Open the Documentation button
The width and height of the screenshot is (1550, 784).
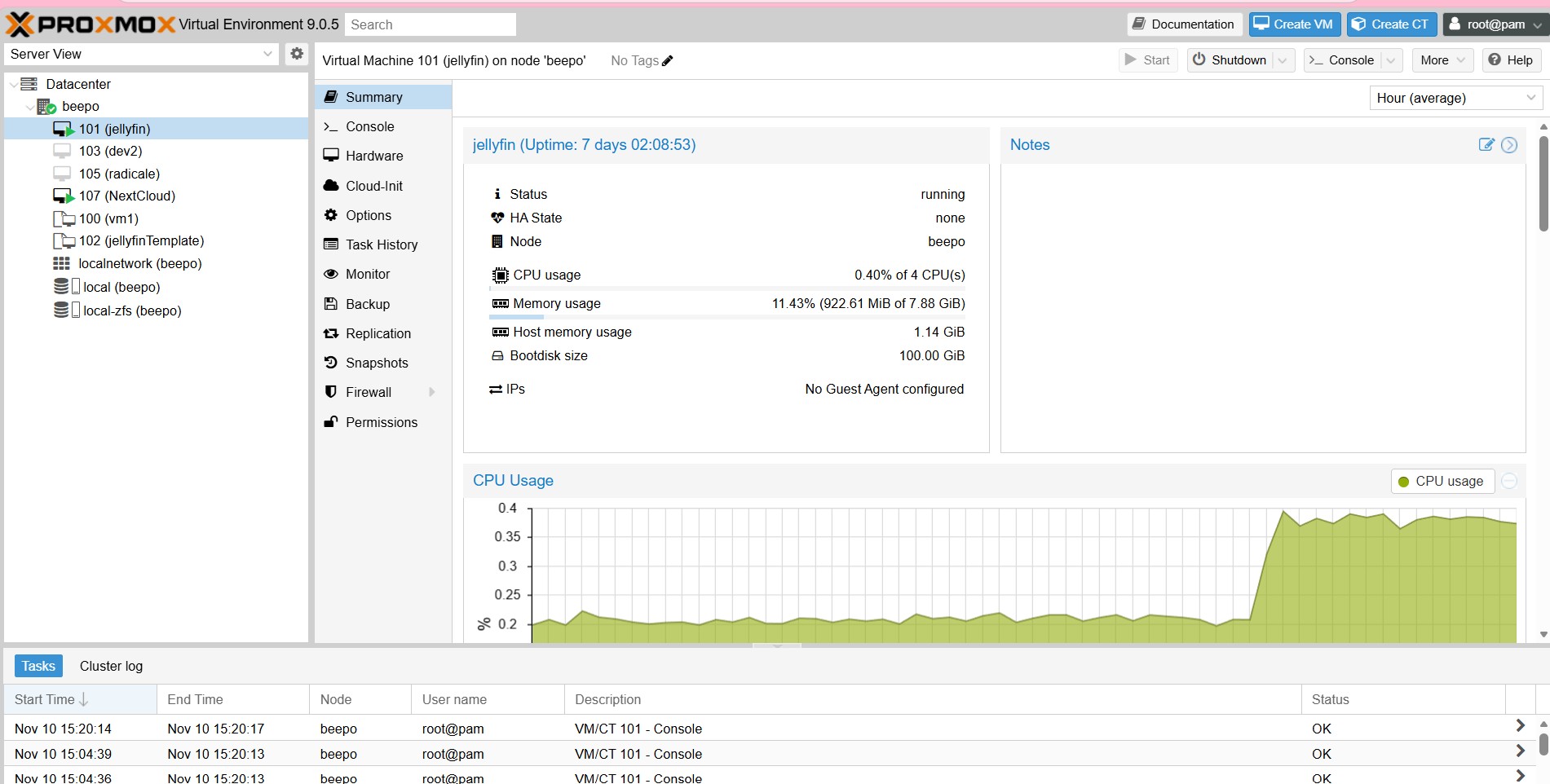point(1184,24)
